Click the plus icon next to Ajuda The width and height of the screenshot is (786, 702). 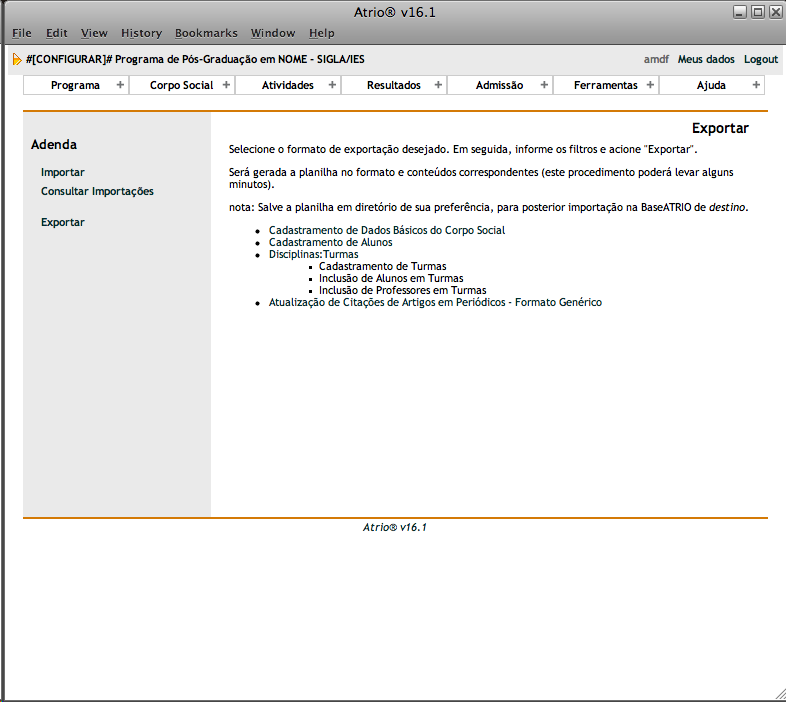click(756, 85)
